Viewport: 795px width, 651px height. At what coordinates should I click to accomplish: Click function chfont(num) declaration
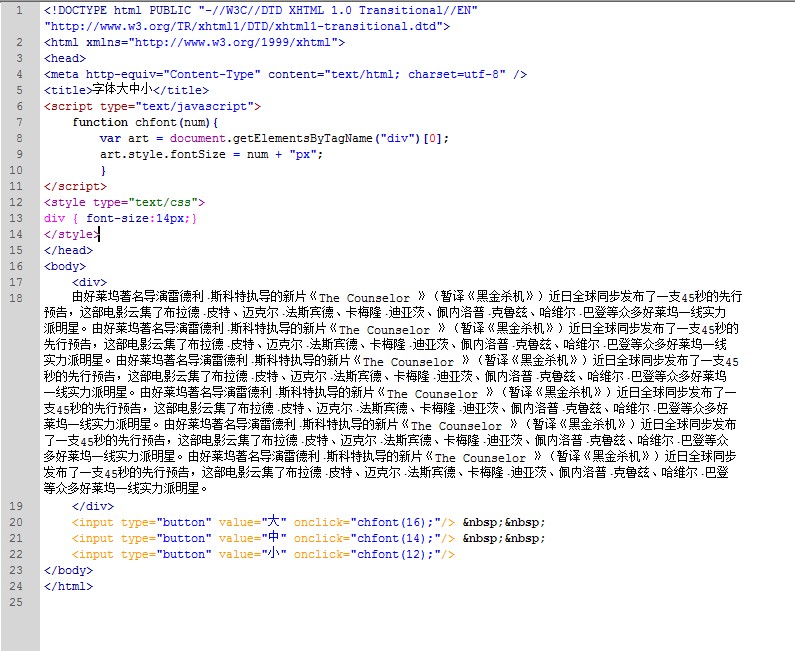tap(145, 122)
